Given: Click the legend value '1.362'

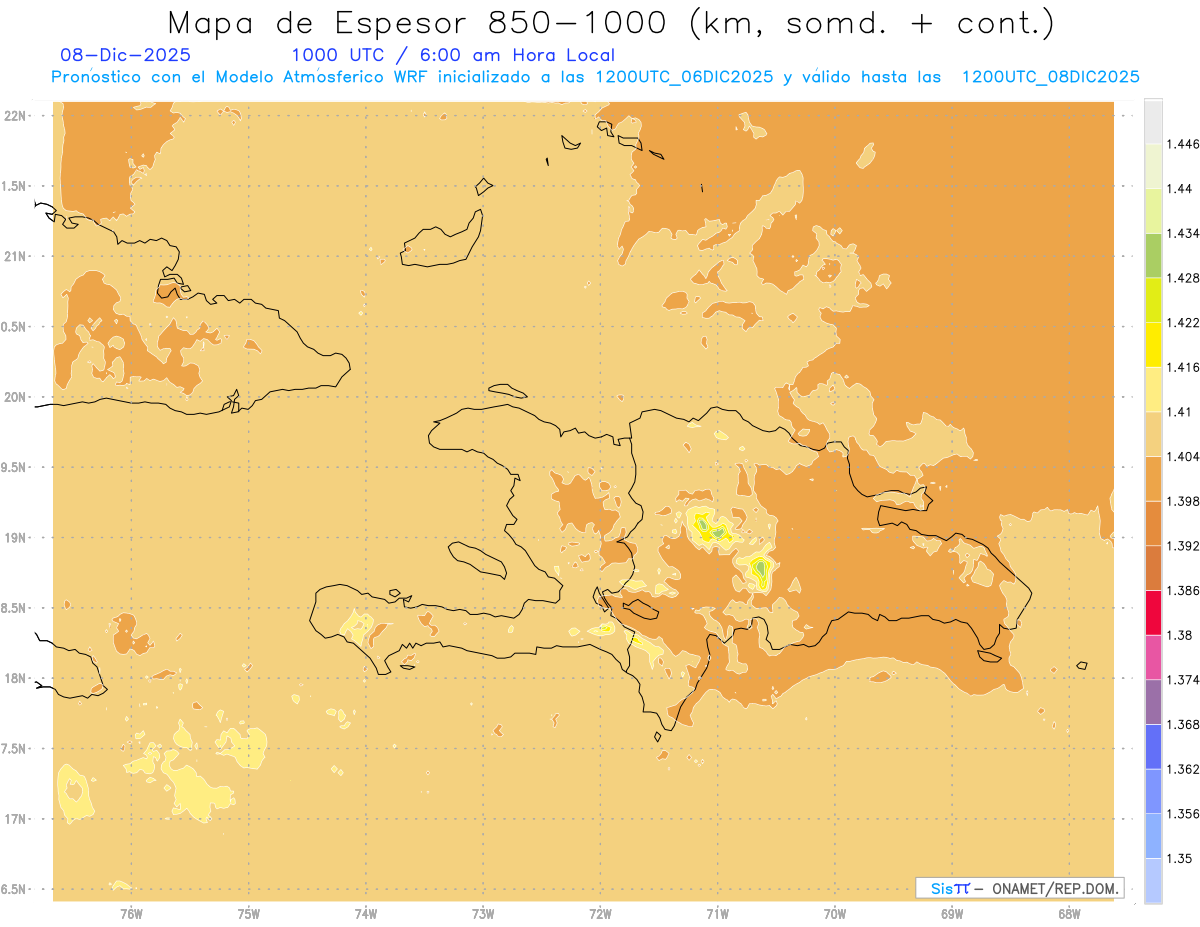Looking at the screenshot, I should click(1184, 769).
